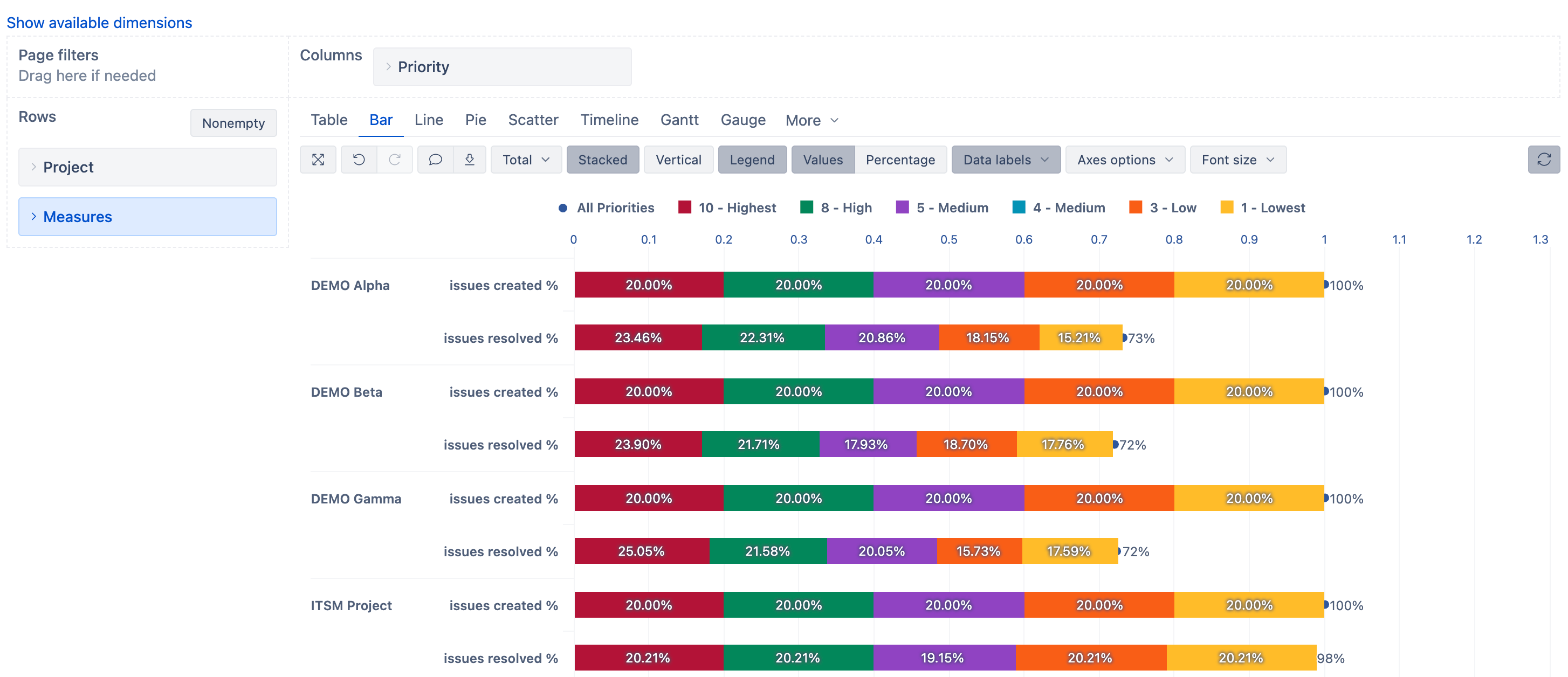This screenshot has height=677, width=1568.
Task: Click the export download icon
Action: [x=469, y=160]
